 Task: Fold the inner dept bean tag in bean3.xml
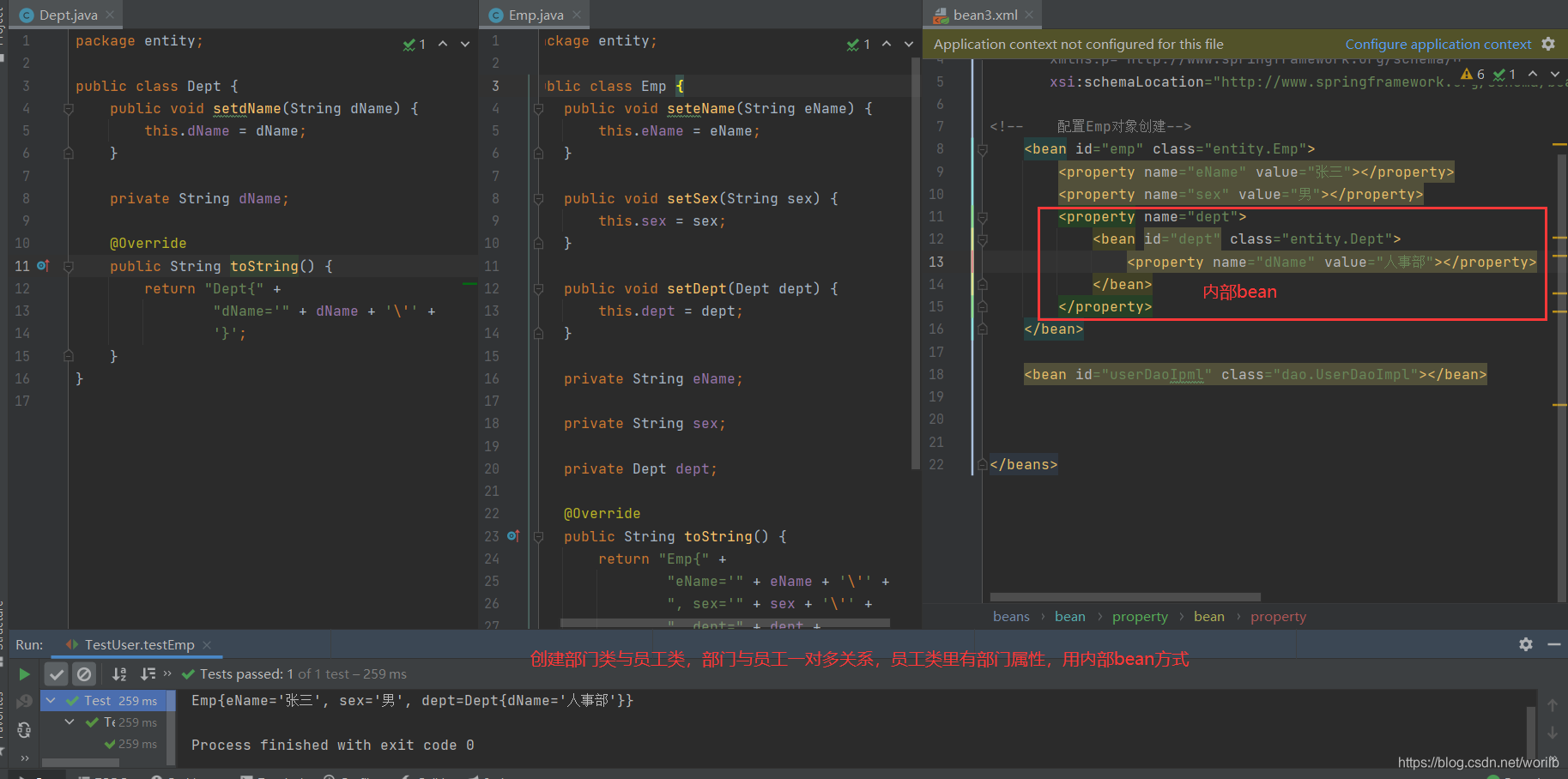(983, 239)
